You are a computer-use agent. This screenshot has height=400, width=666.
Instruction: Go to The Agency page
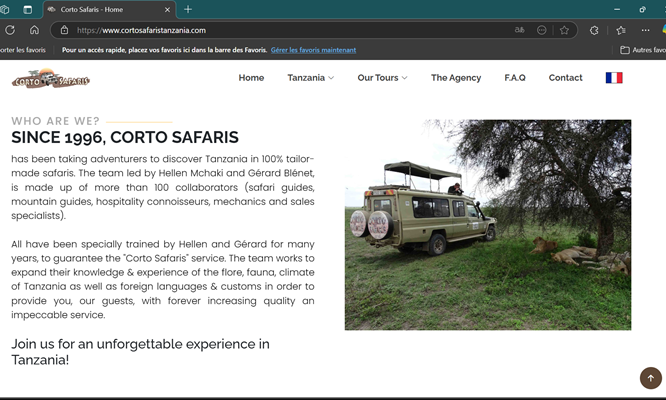point(456,78)
